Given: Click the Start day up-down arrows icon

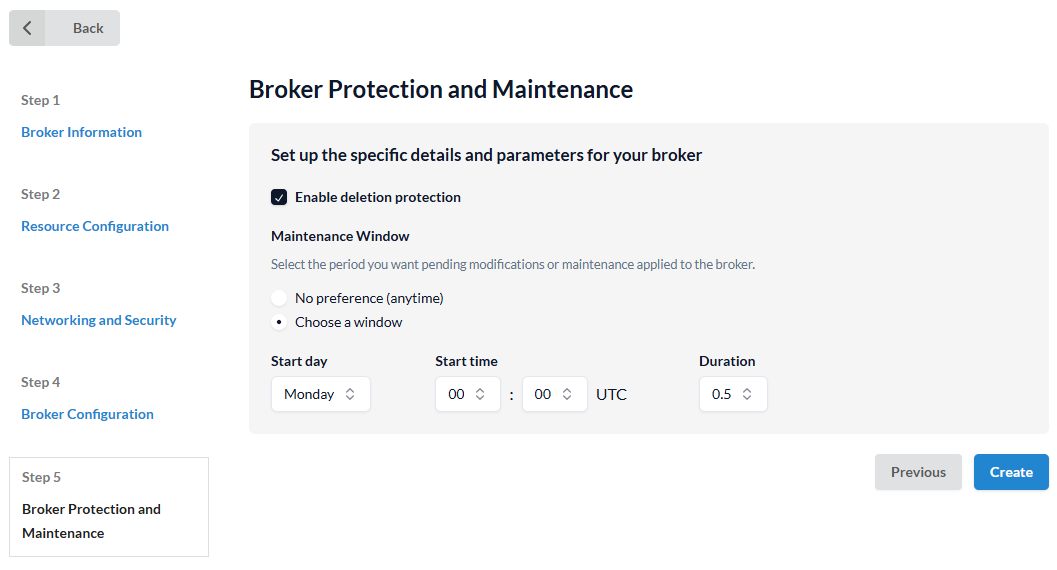Looking at the screenshot, I should [x=350, y=394].
